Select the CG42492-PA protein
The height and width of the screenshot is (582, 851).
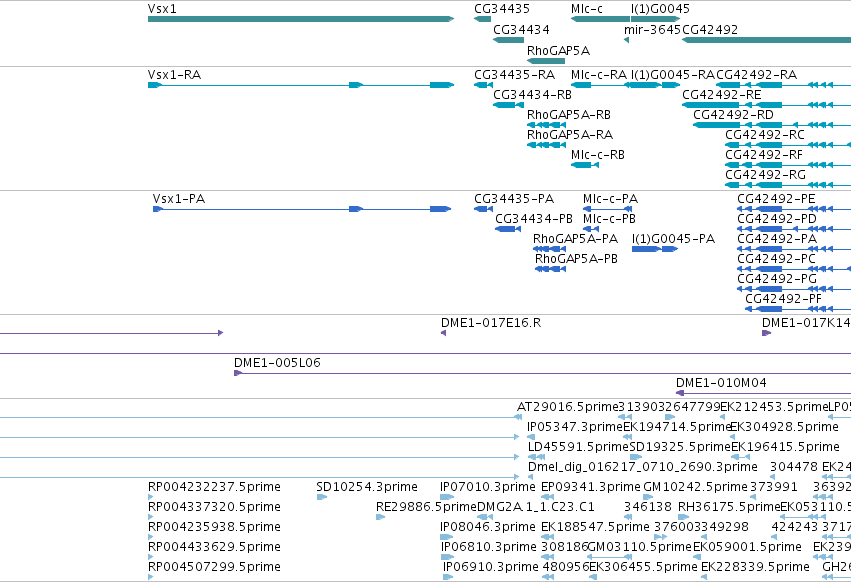pos(793,249)
